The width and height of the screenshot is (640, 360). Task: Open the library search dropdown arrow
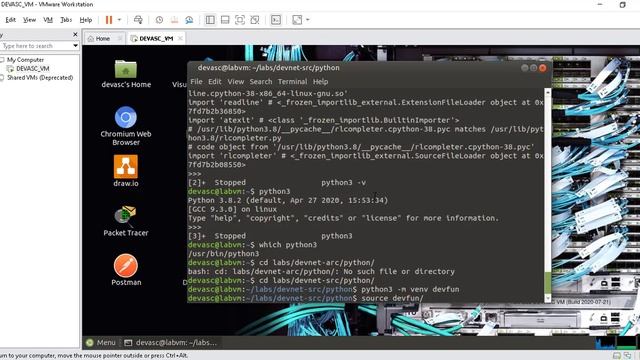pyautogui.click(x=76, y=46)
